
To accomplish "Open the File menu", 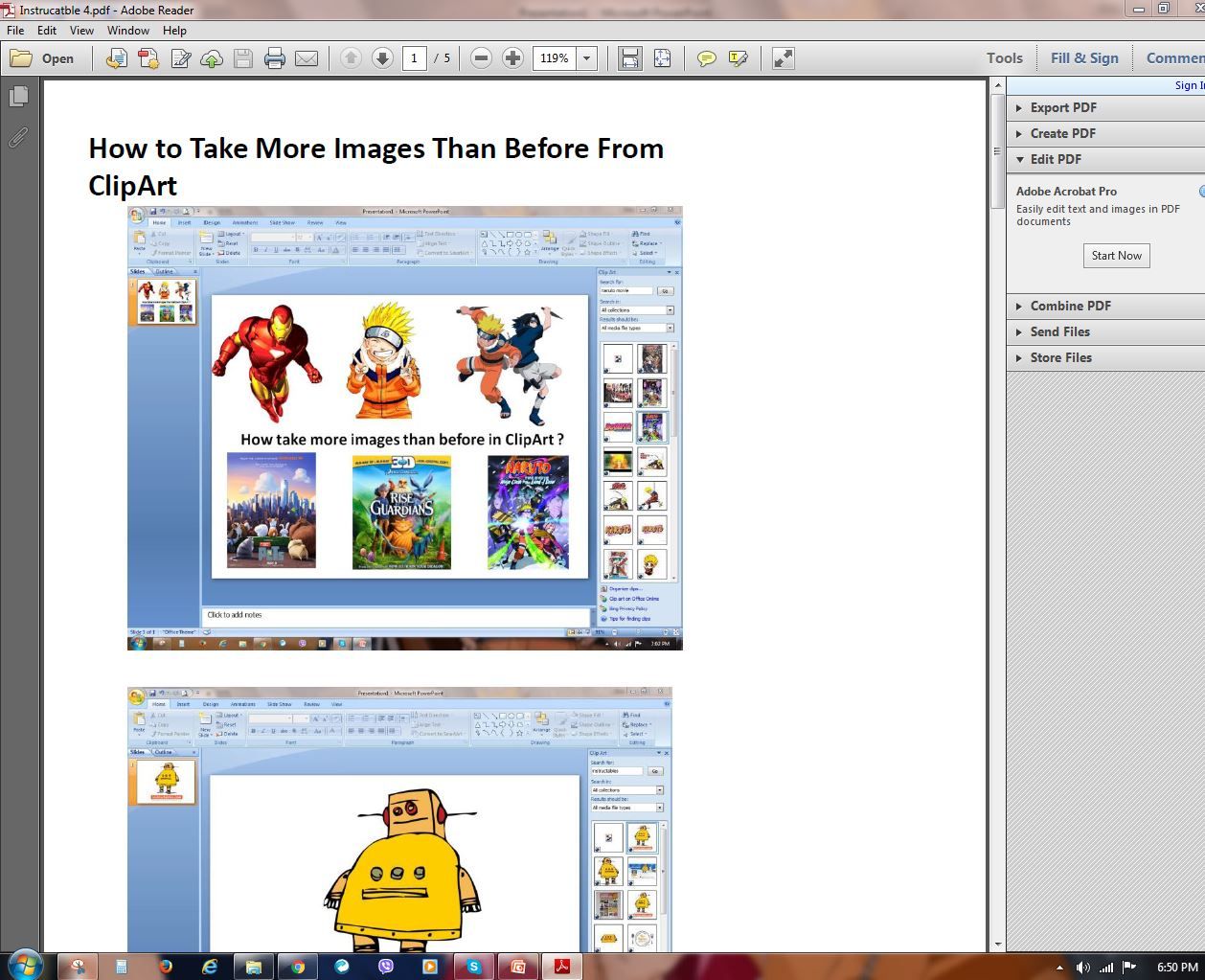I will tap(15, 31).
